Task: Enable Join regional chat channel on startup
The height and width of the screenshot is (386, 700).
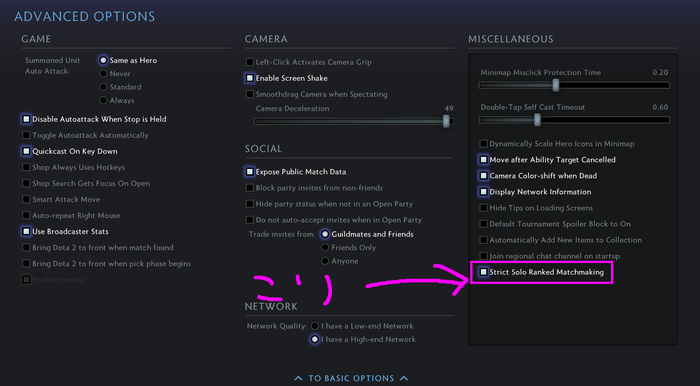Action: pos(483,256)
